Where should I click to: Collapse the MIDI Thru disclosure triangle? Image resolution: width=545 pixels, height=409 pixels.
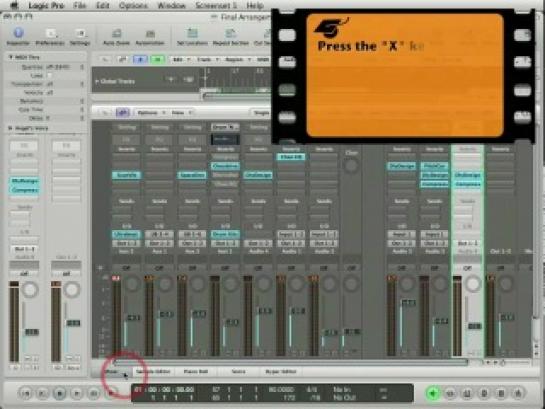[x=11, y=57]
